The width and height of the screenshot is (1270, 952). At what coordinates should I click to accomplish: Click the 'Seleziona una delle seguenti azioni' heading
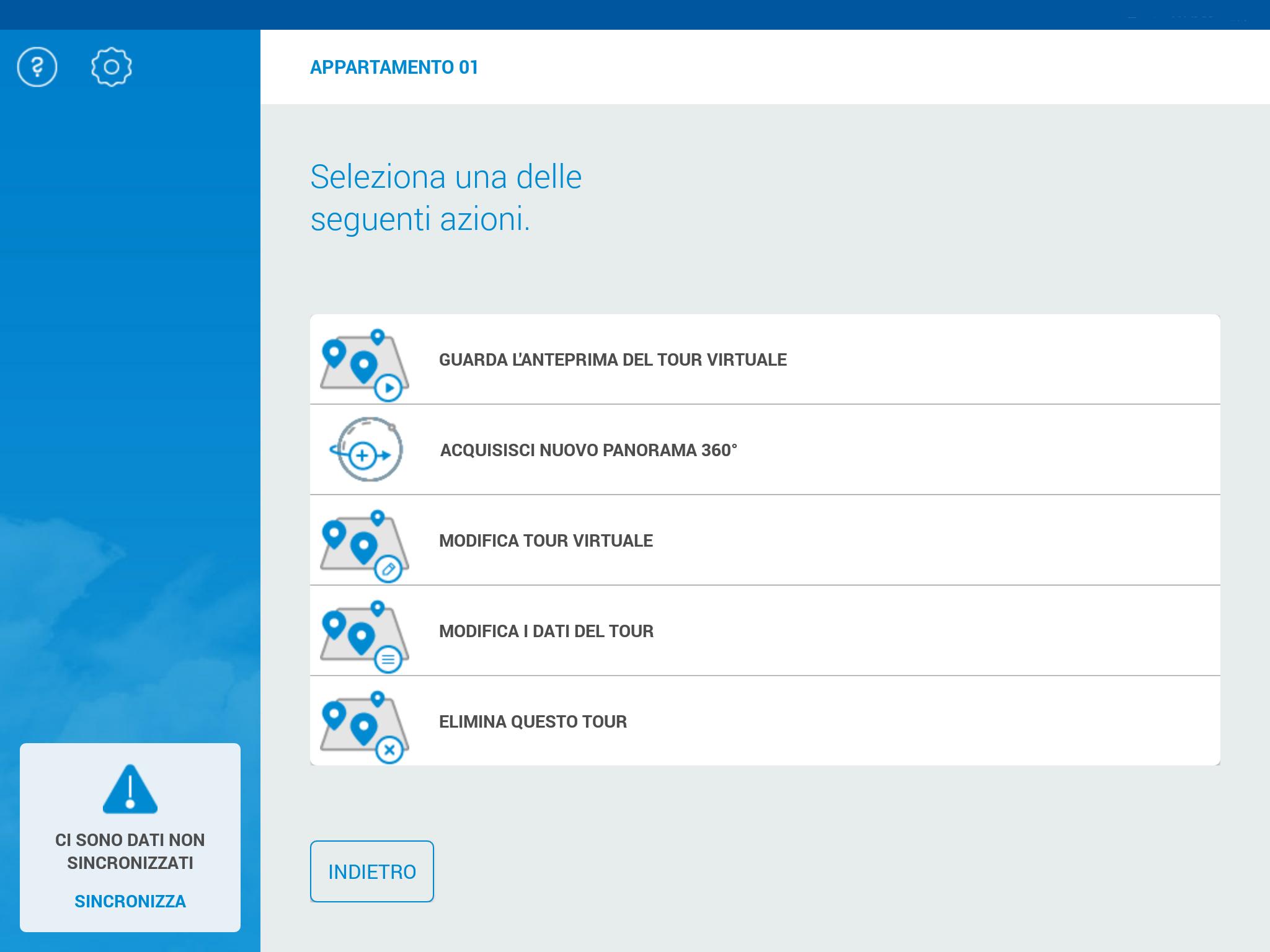(446, 198)
